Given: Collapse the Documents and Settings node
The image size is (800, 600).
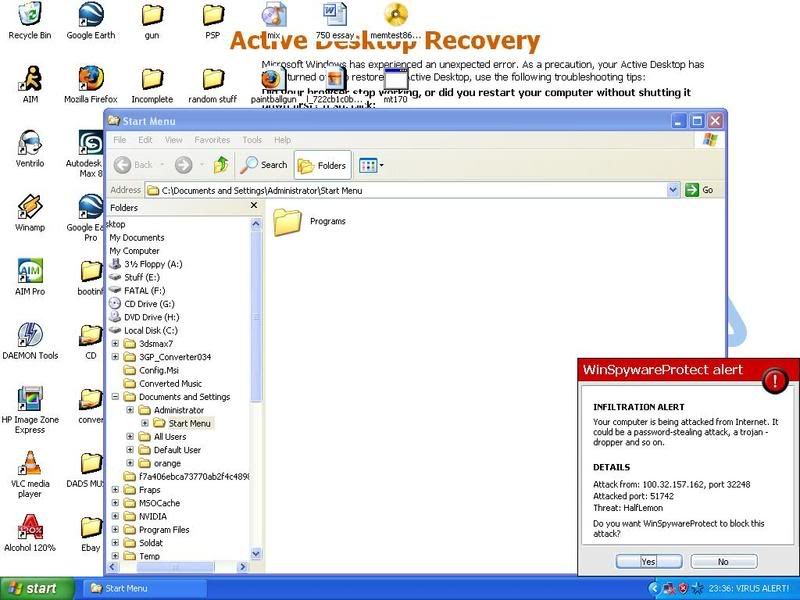Looking at the screenshot, I should coord(115,396).
